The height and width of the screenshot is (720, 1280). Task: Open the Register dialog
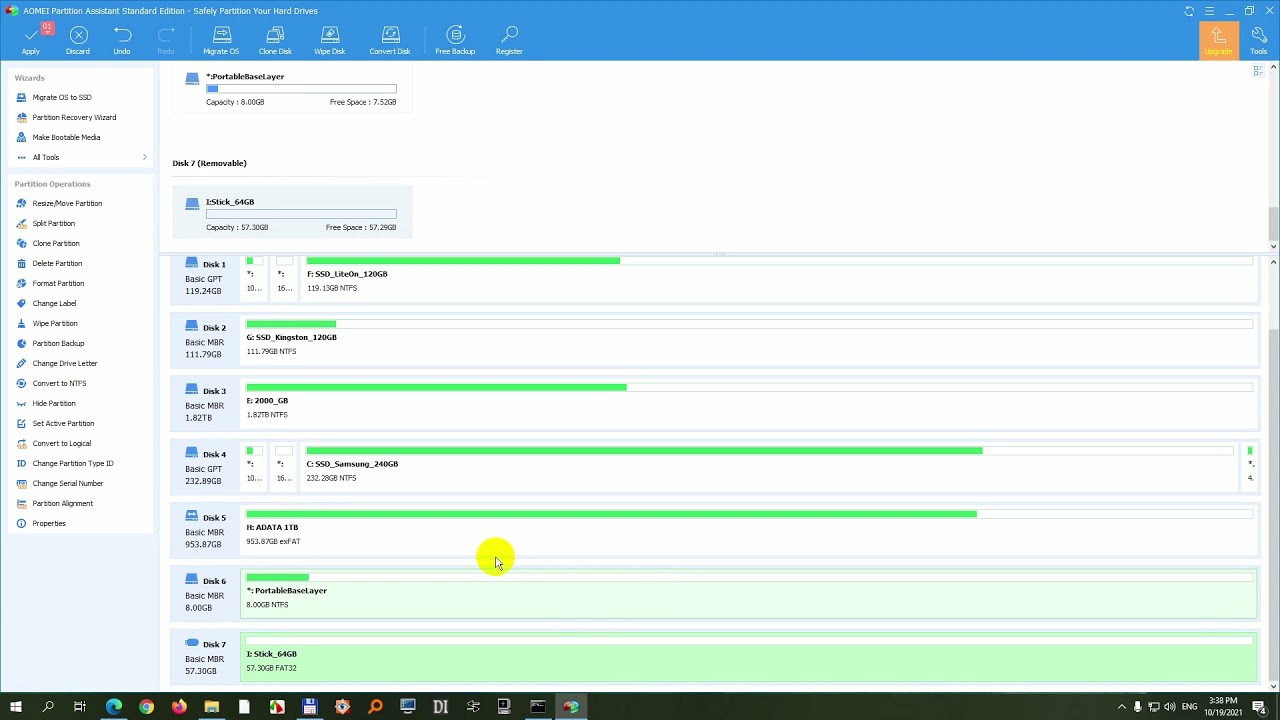pos(509,40)
